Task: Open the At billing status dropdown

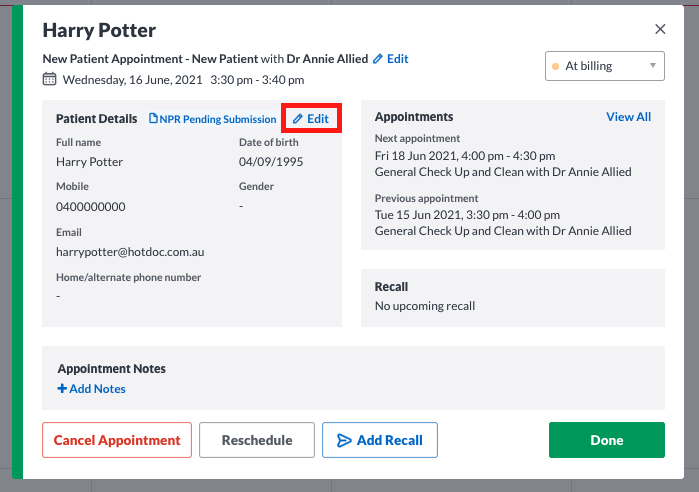Action: (604, 66)
